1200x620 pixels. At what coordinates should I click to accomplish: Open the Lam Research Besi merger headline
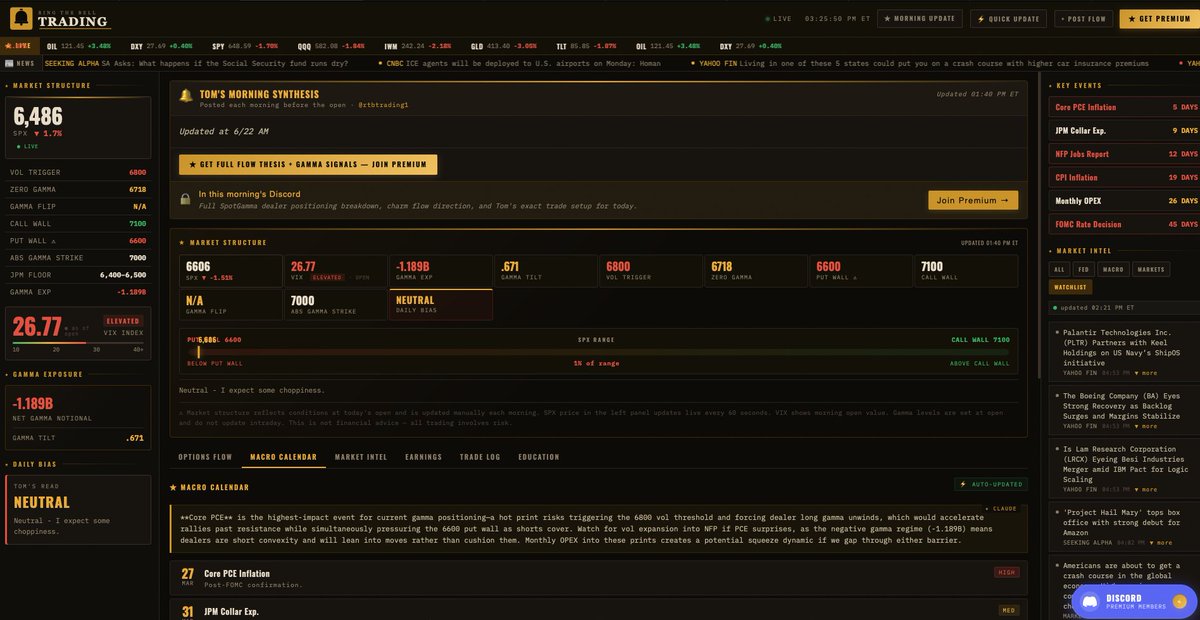1126,464
